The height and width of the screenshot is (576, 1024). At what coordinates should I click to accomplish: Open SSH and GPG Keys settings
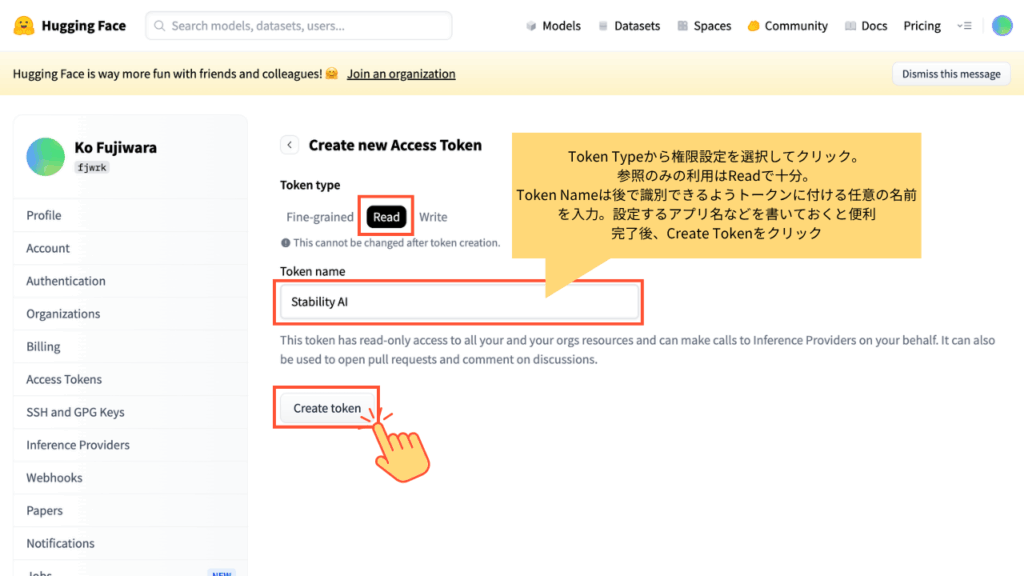tap(75, 412)
